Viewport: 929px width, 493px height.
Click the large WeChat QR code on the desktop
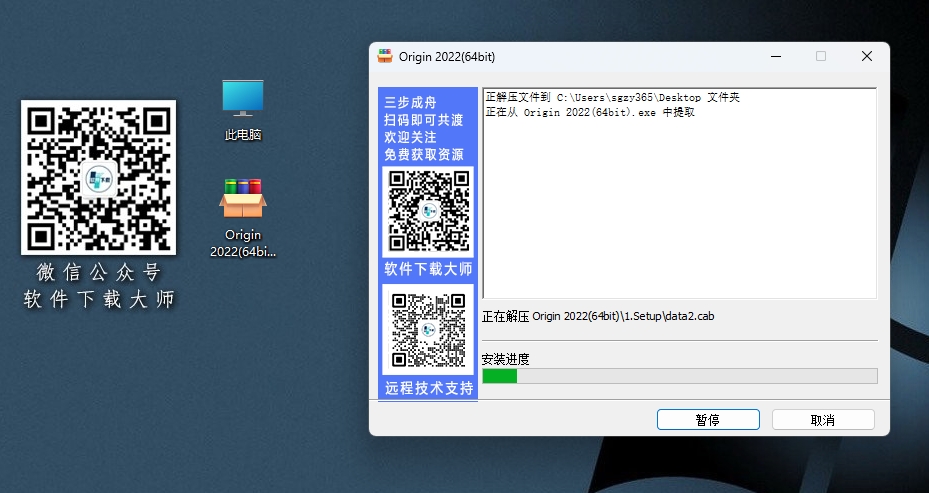[98, 178]
